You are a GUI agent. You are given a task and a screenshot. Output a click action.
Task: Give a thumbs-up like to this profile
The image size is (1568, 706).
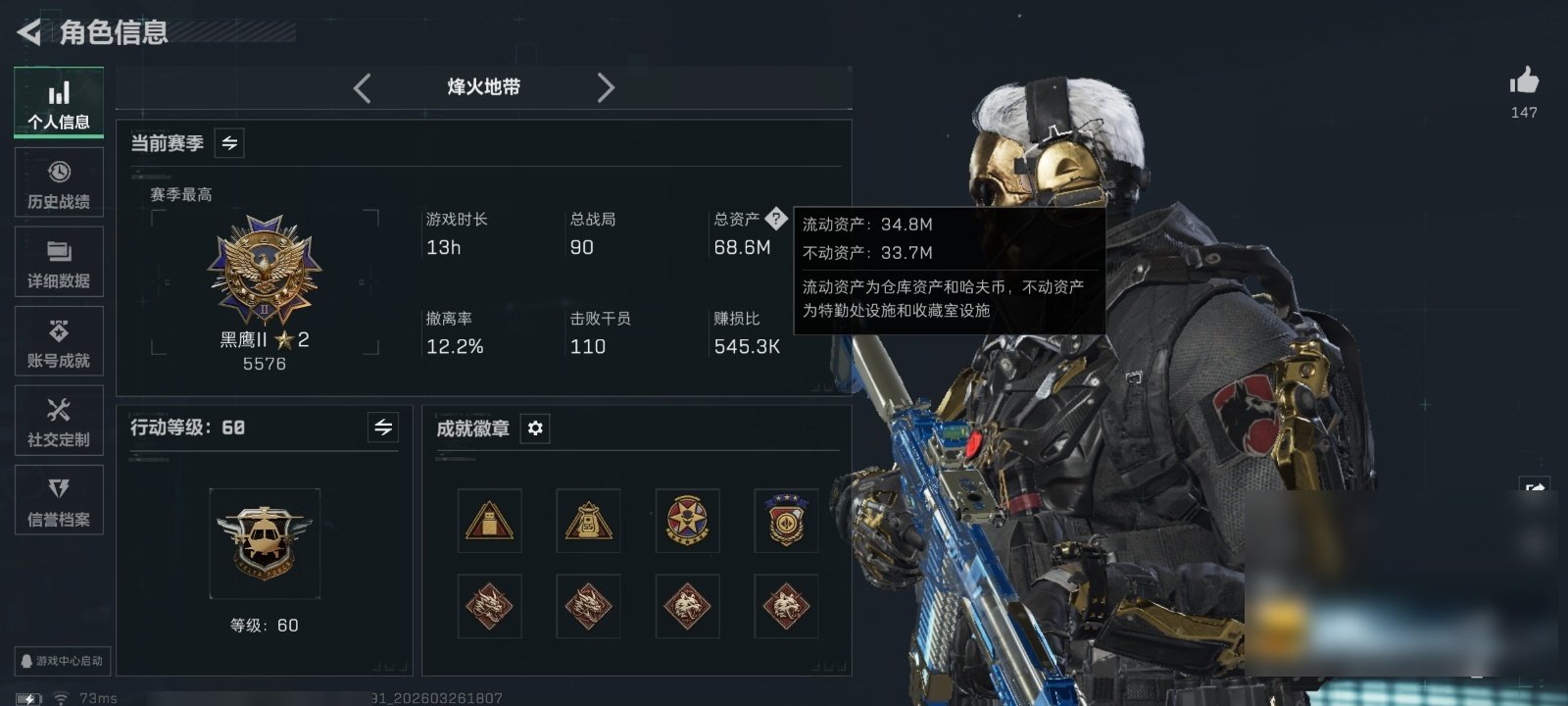coord(1524,80)
